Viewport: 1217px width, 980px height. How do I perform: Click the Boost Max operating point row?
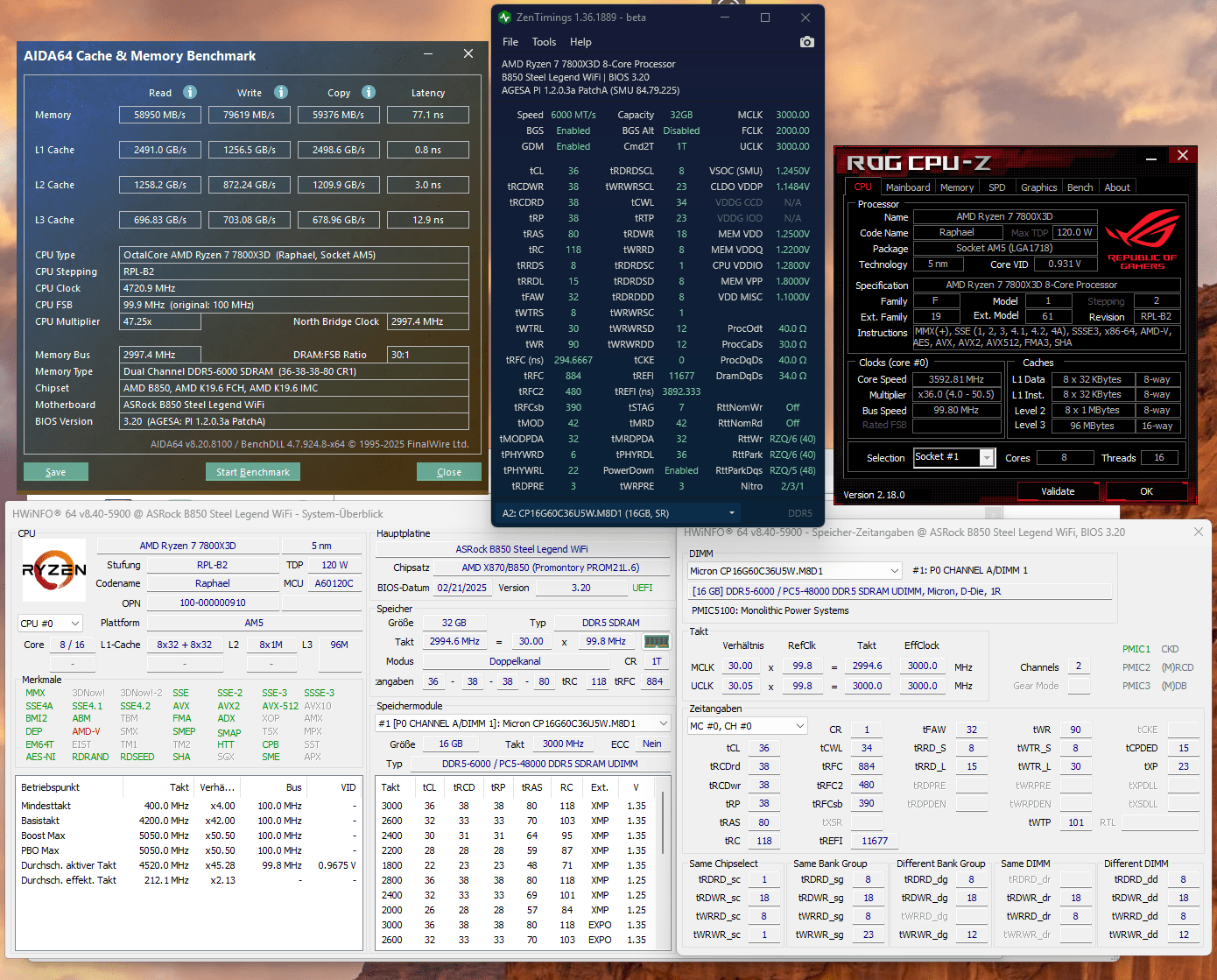point(188,835)
